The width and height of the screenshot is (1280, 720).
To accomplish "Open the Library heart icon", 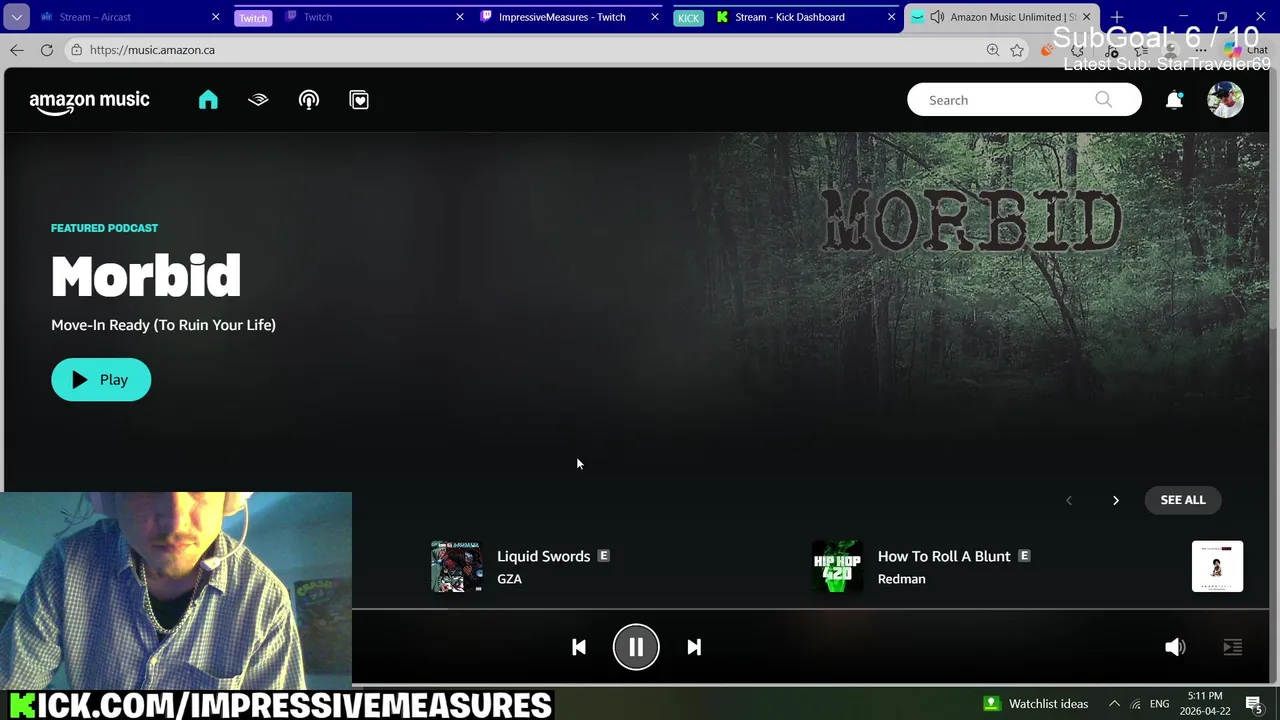I will coord(359,100).
